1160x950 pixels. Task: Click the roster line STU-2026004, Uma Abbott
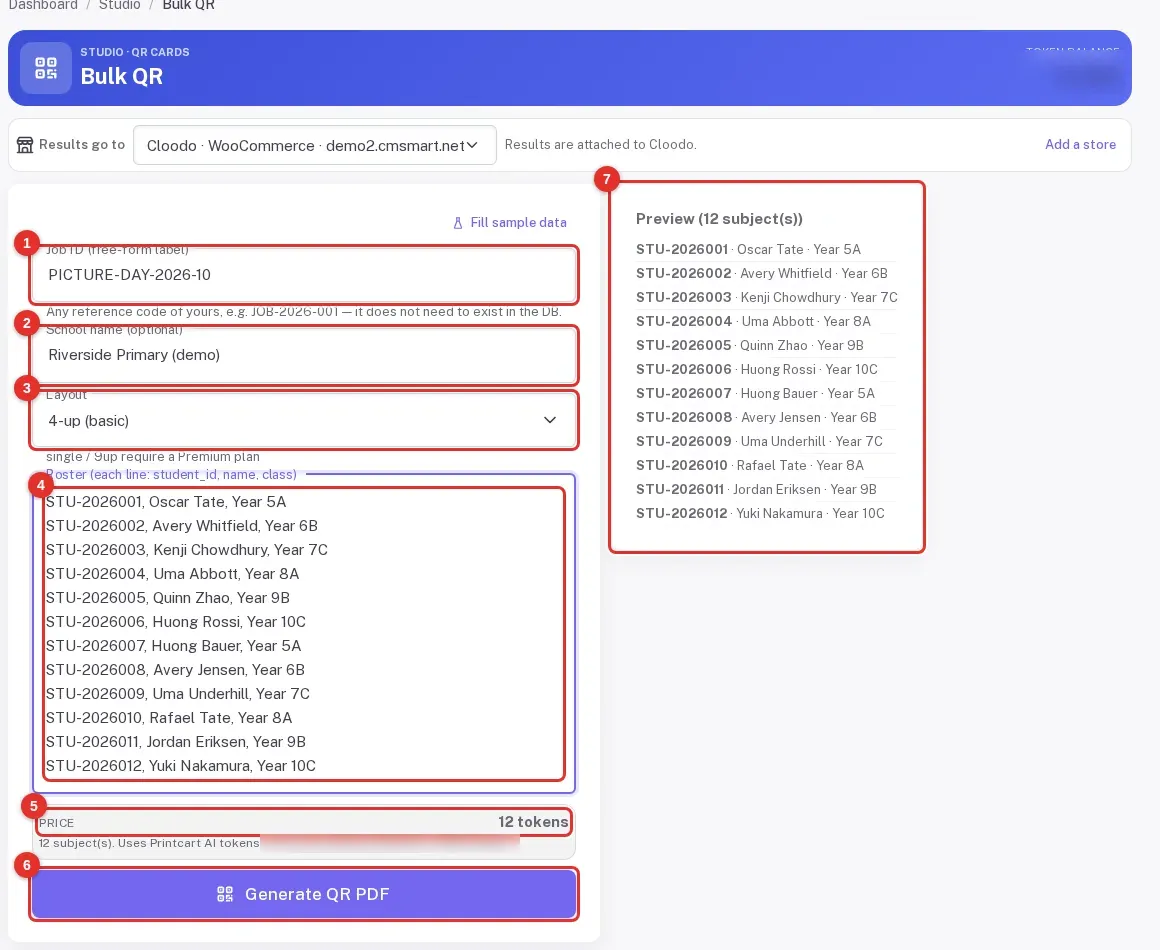(x=172, y=574)
